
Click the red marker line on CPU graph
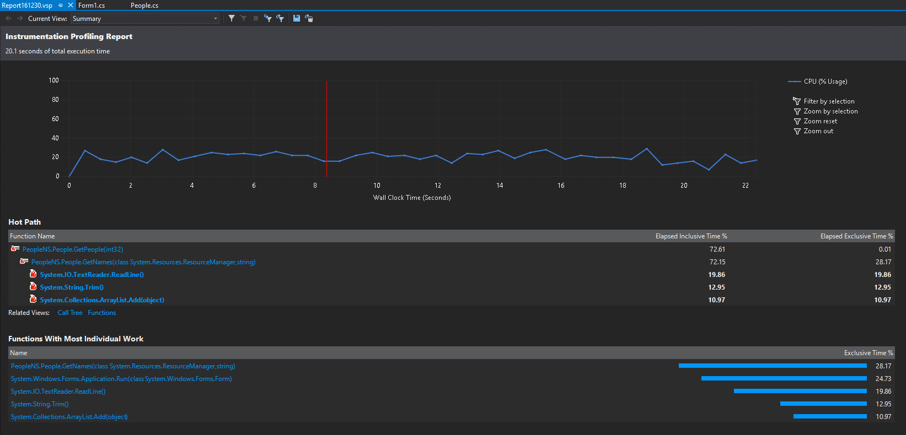[x=326, y=128]
